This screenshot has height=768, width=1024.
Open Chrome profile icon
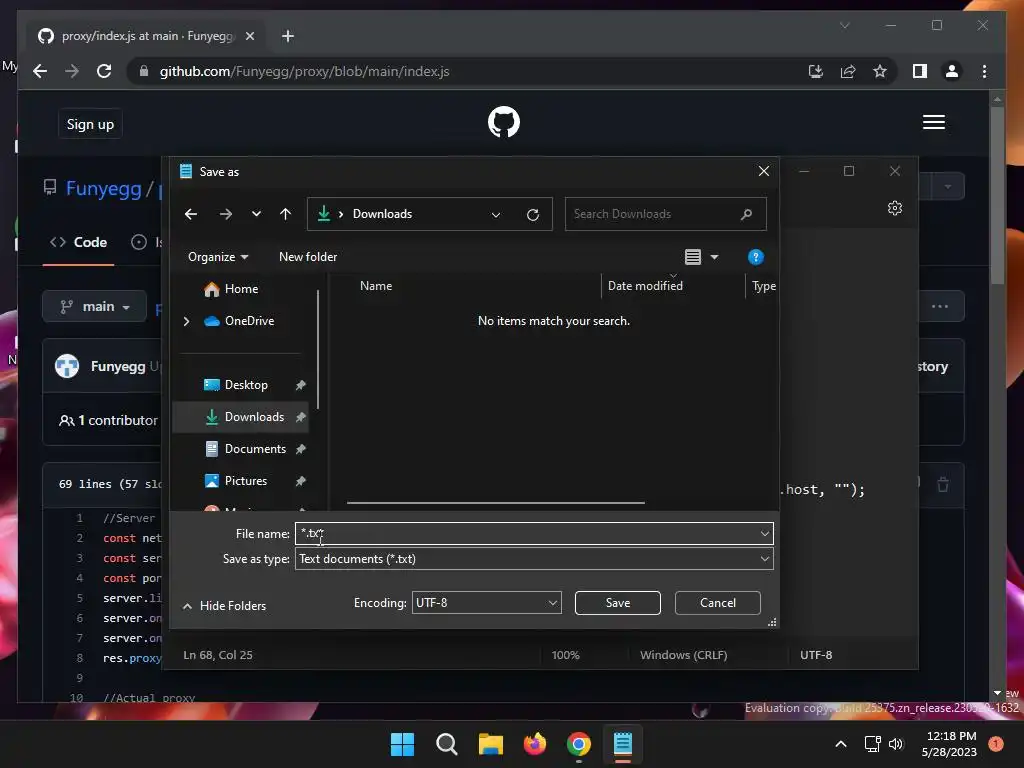(x=952, y=71)
